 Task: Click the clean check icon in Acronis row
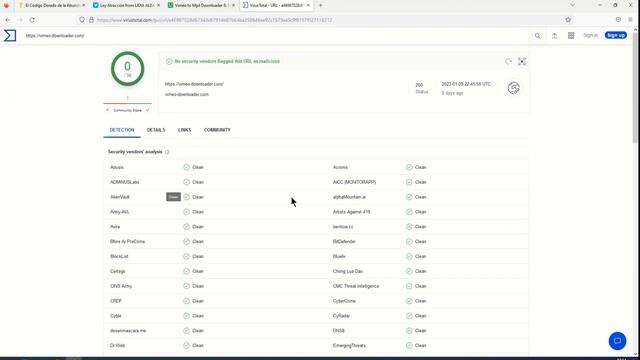pos(409,167)
